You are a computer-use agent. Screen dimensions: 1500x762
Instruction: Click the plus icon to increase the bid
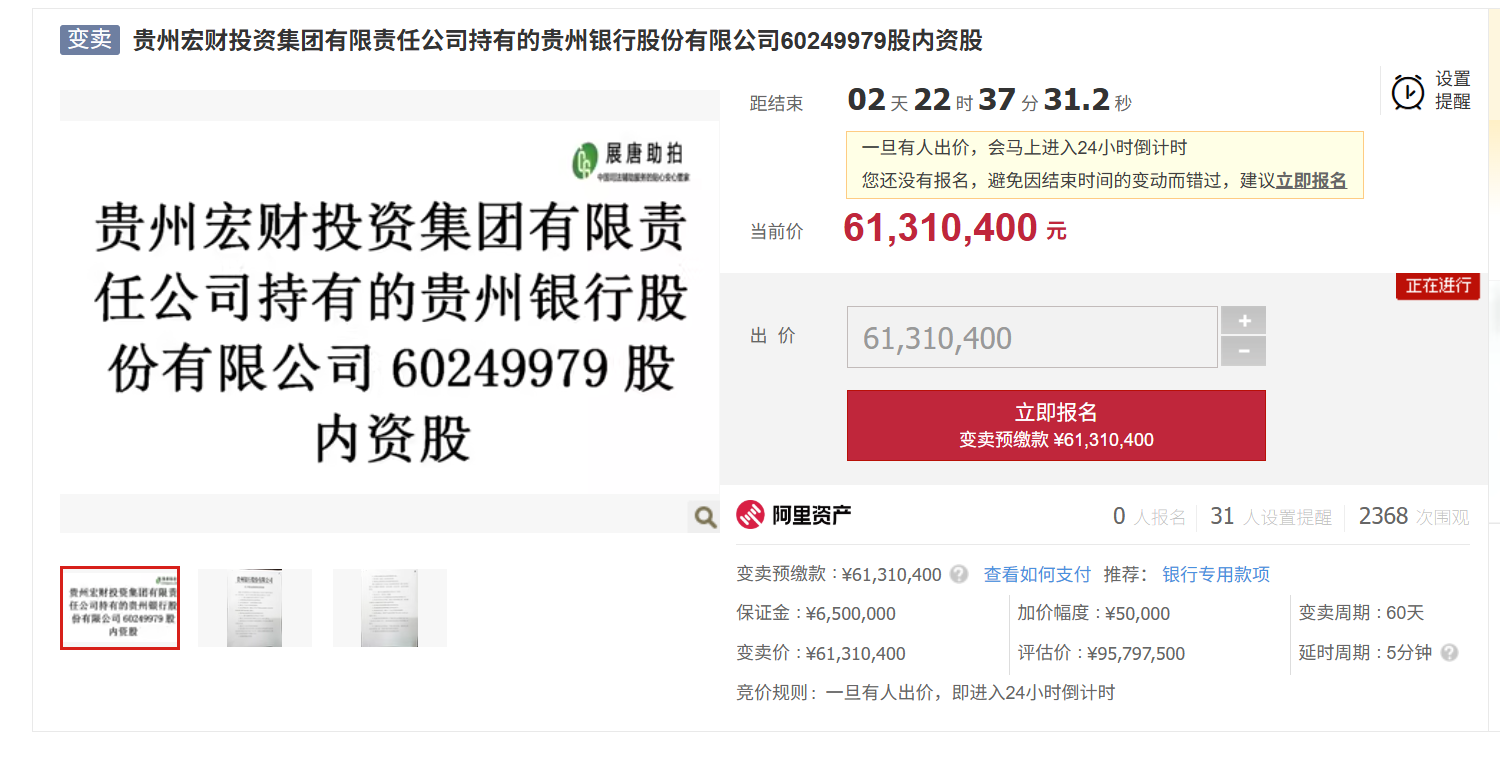click(1243, 321)
